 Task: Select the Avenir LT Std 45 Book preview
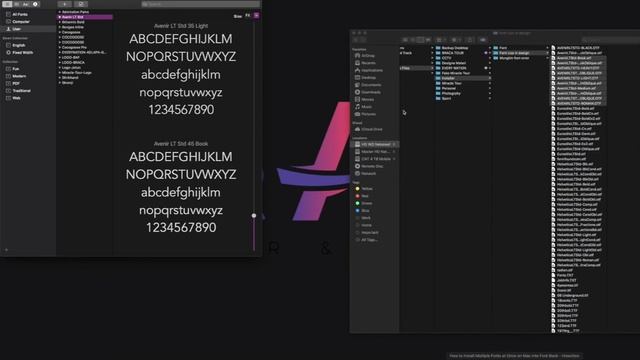181,144
